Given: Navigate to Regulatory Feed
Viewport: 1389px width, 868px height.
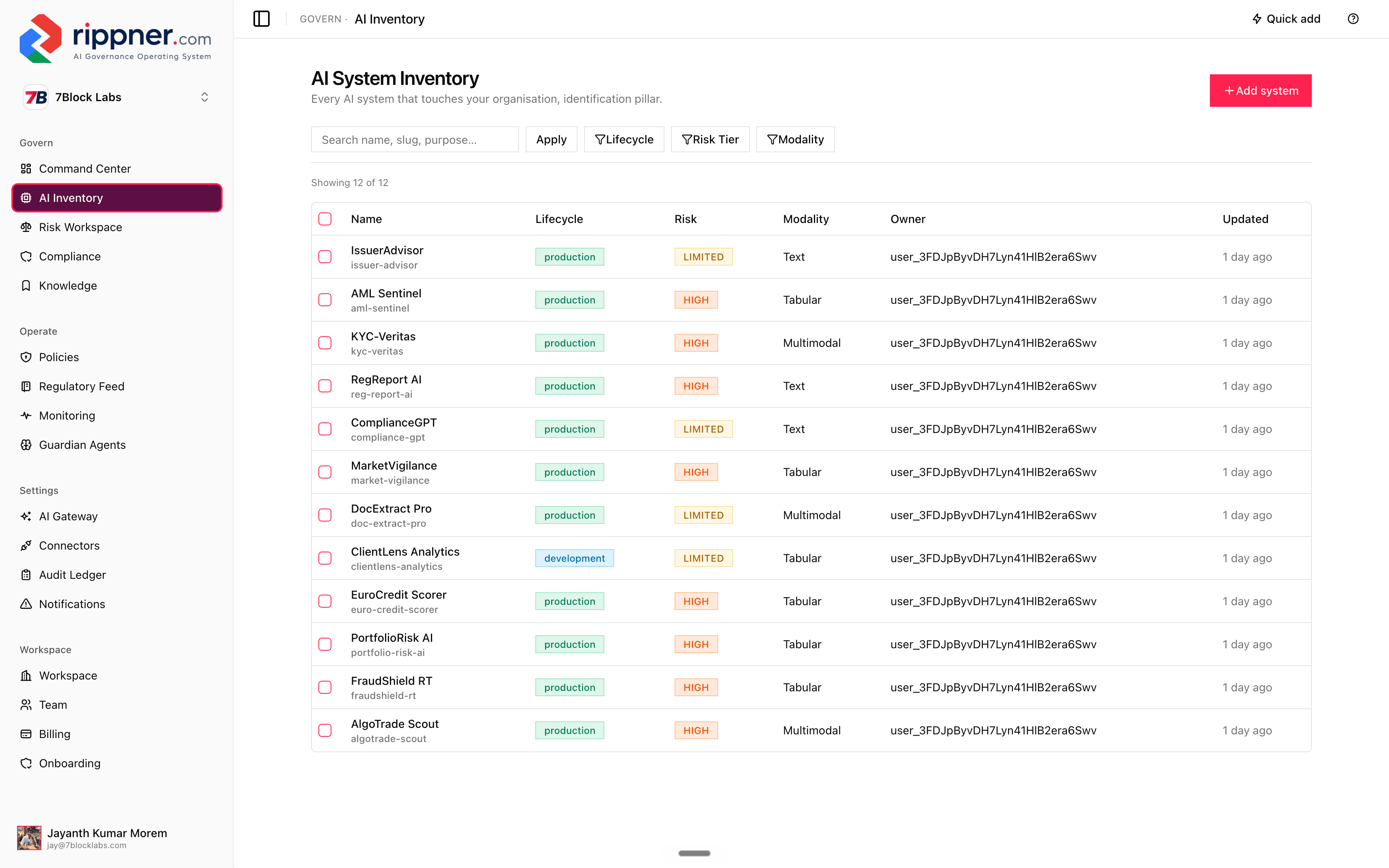Looking at the screenshot, I should pos(117,386).
